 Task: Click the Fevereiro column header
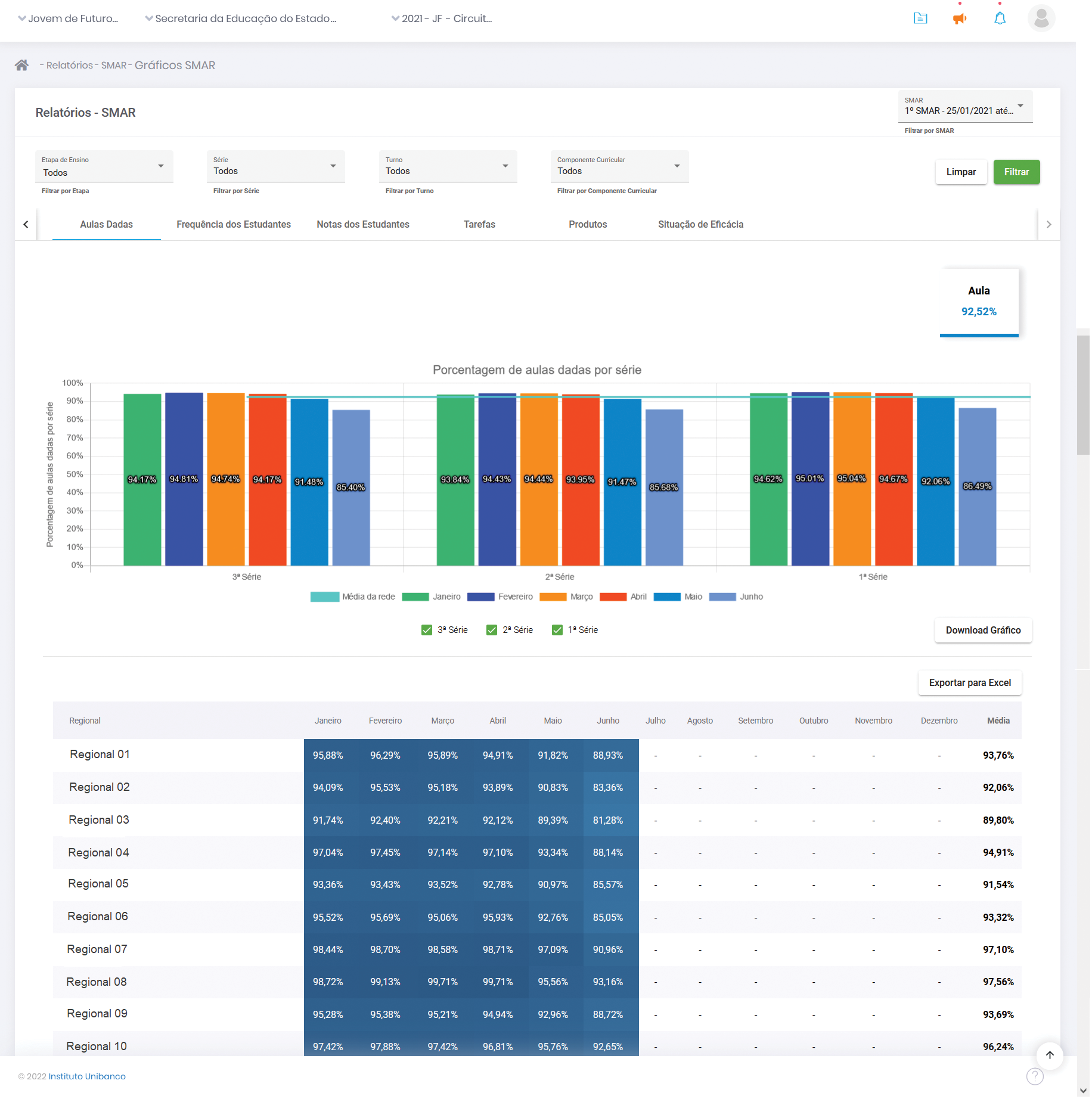pos(385,721)
